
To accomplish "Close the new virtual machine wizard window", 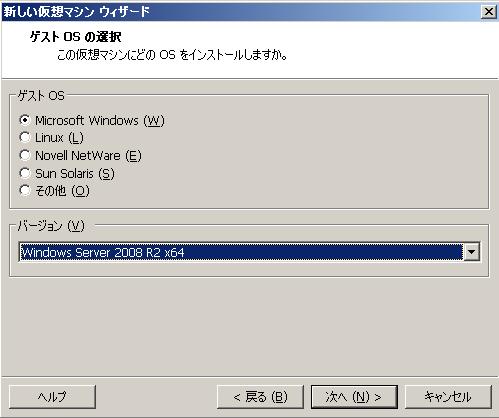I will point(489,12).
